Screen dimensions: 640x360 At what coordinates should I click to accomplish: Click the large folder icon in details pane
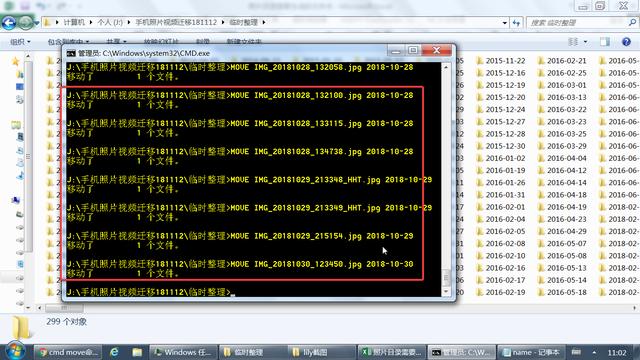click(x=20, y=327)
